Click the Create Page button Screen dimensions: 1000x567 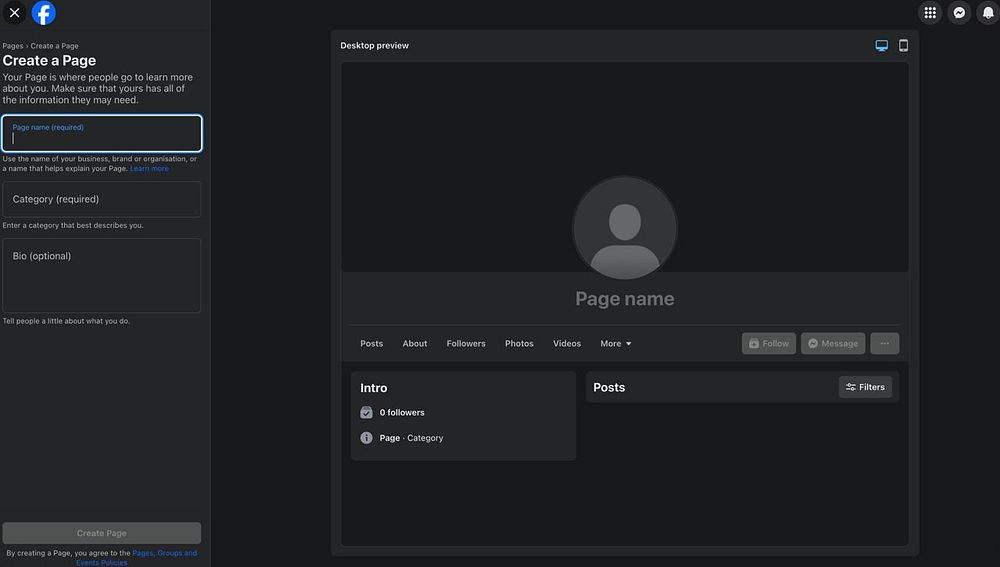[102, 533]
